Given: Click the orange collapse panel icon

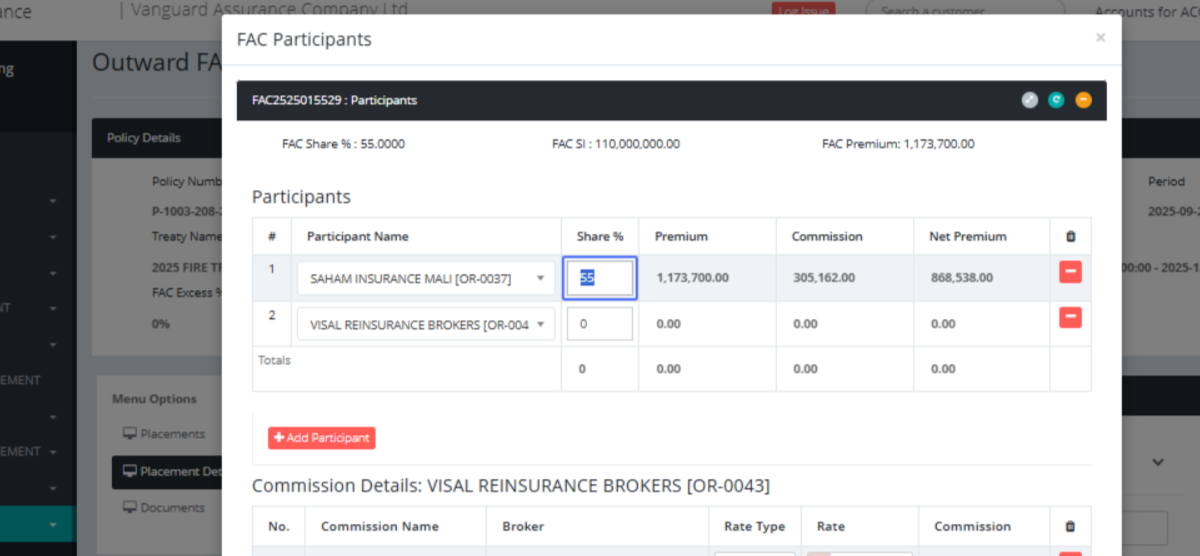Looking at the screenshot, I should pyautogui.click(x=1083, y=100).
